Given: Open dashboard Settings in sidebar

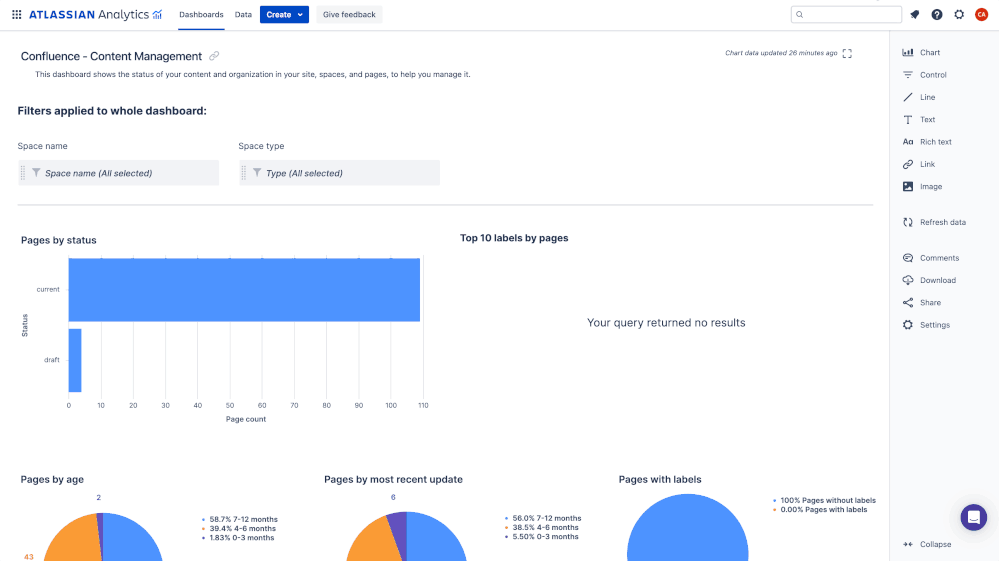Looking at the screenshot, I should [926, 324].
